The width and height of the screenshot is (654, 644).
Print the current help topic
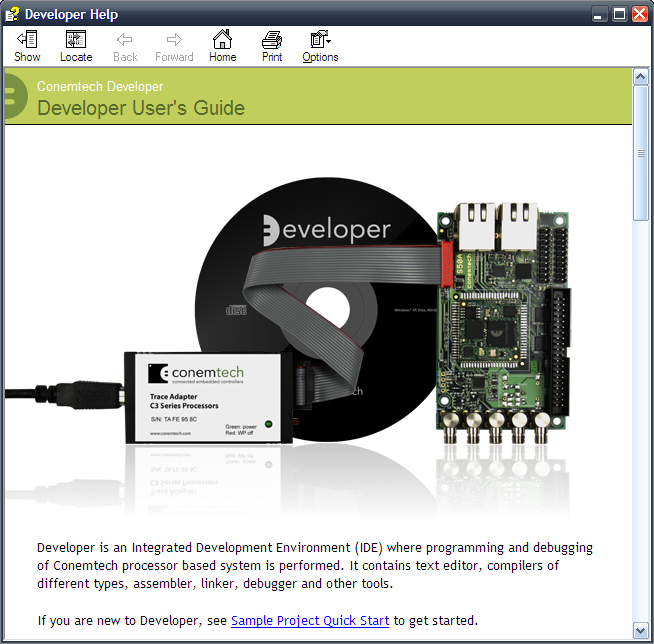pyautogui.click(x=272, y=40)
